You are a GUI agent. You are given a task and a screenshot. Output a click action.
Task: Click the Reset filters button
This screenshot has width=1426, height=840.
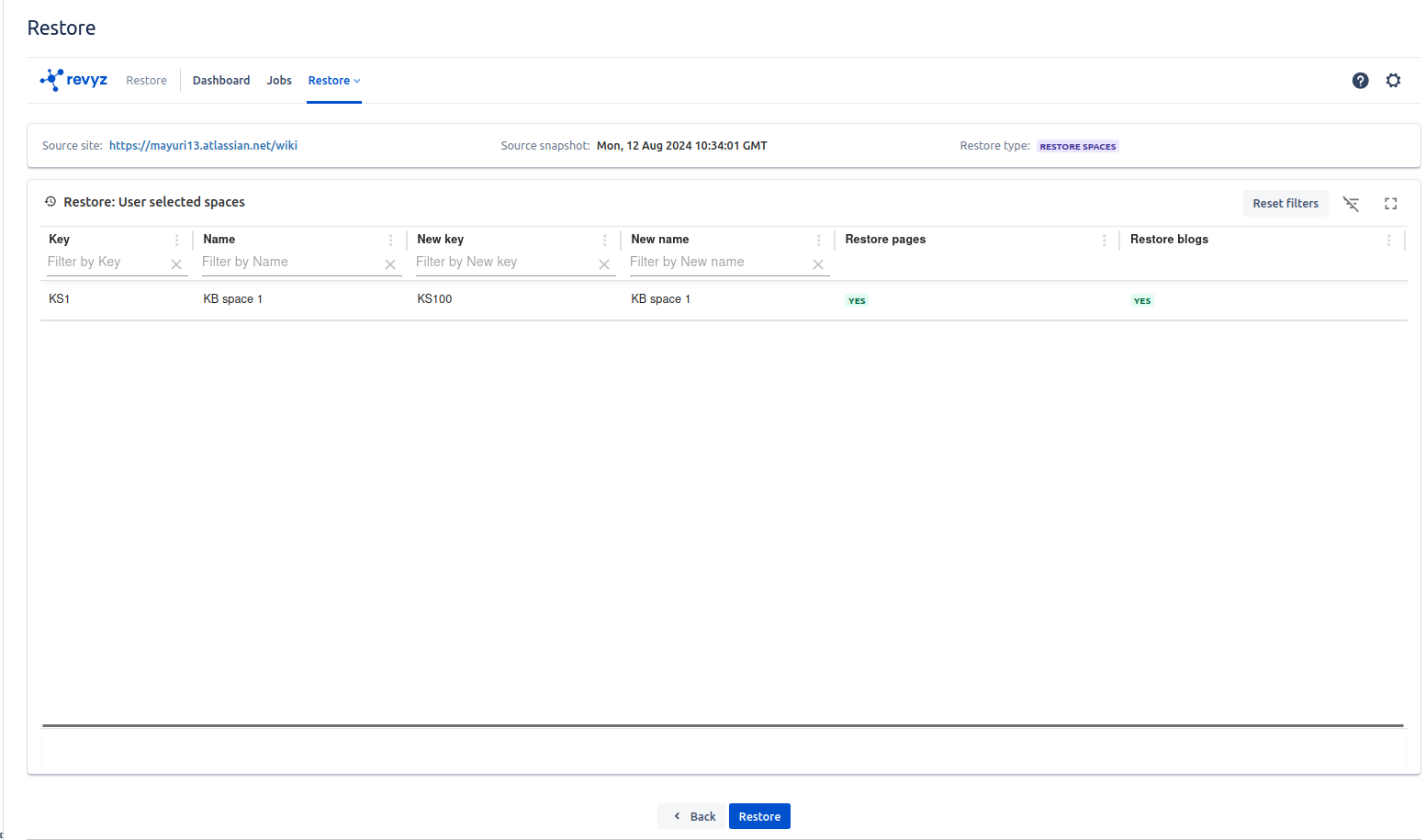click(x=1285, y=204)
